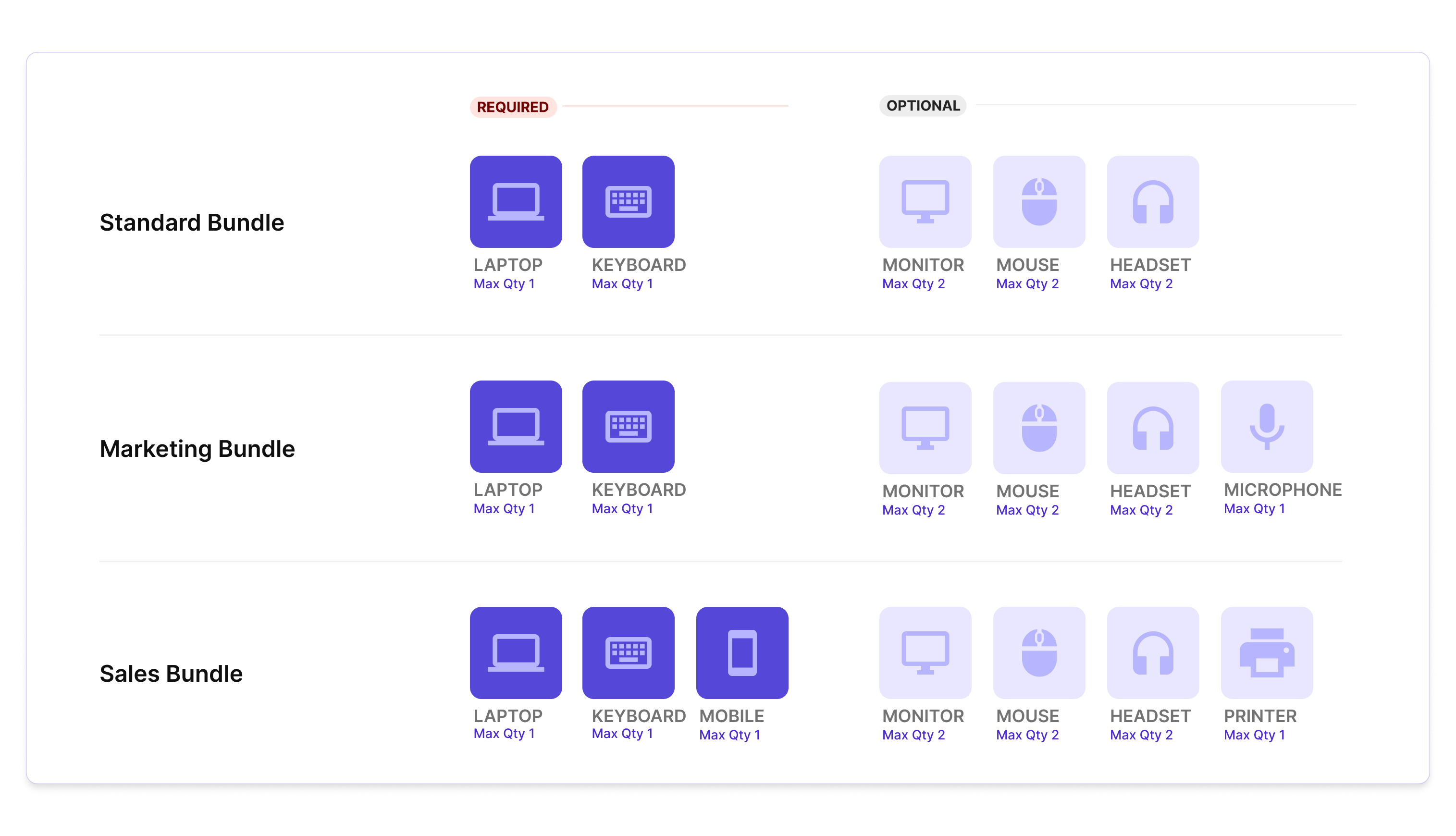Click Max Qty 2 under Standard Bundle Mouse
This screenshot has width=1456, height=836.
[x=1027, y=284]
